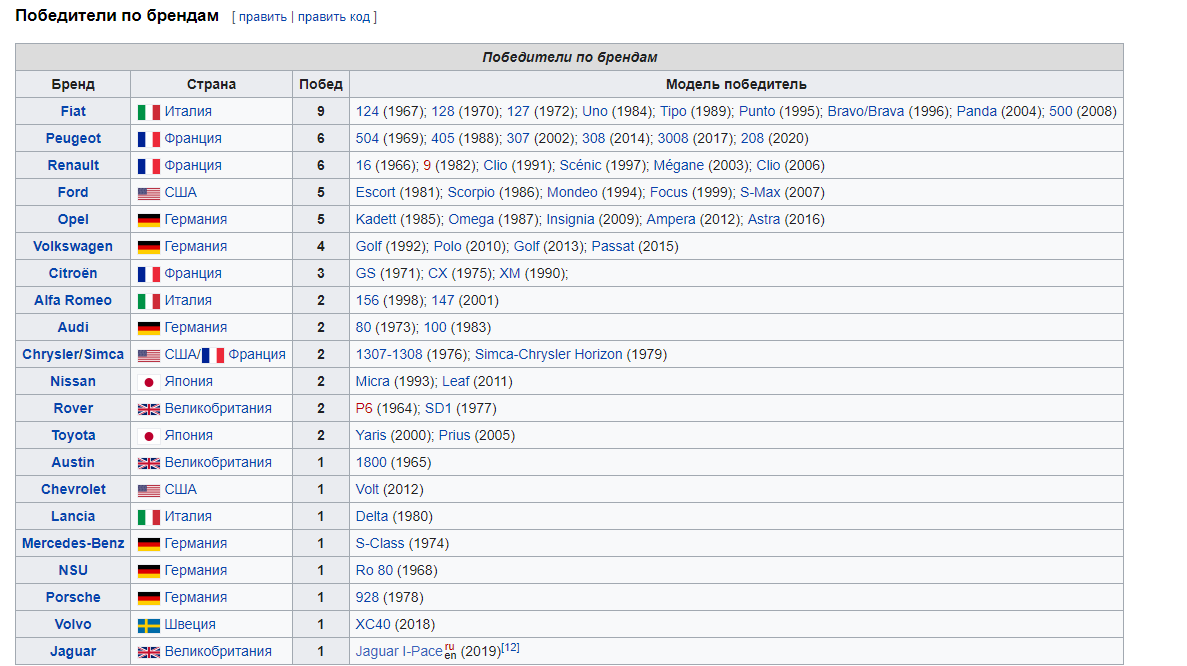Click the Italian flag icon in Fiat row
This screenshot has width=1187, height=666.
coord(148,112)
